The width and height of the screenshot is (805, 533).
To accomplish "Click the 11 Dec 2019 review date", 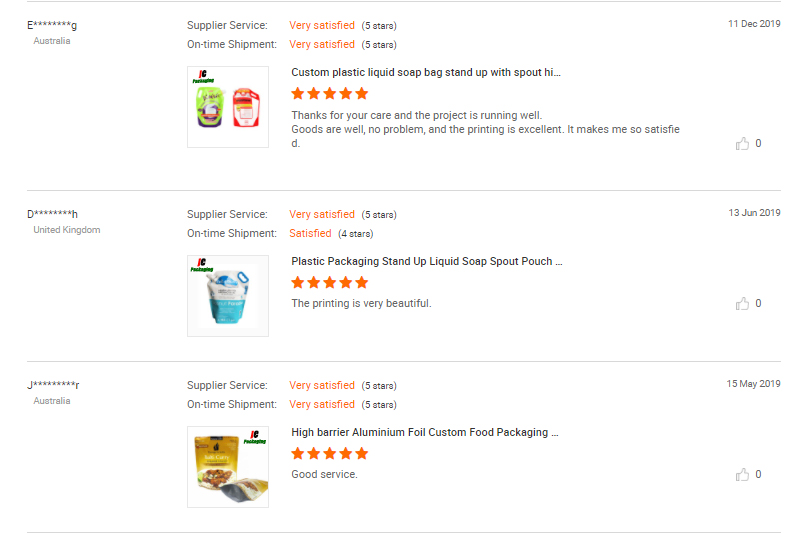I will tap(754, 24).
